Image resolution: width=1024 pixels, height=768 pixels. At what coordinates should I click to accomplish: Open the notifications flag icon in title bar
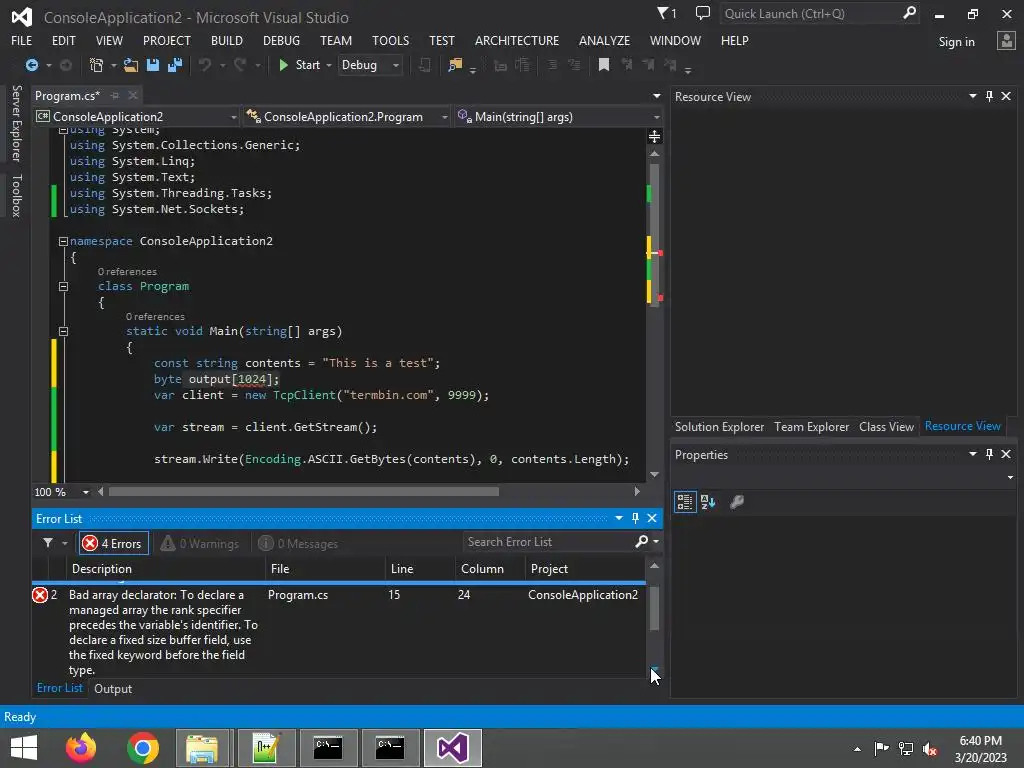(x=665, y=13)
